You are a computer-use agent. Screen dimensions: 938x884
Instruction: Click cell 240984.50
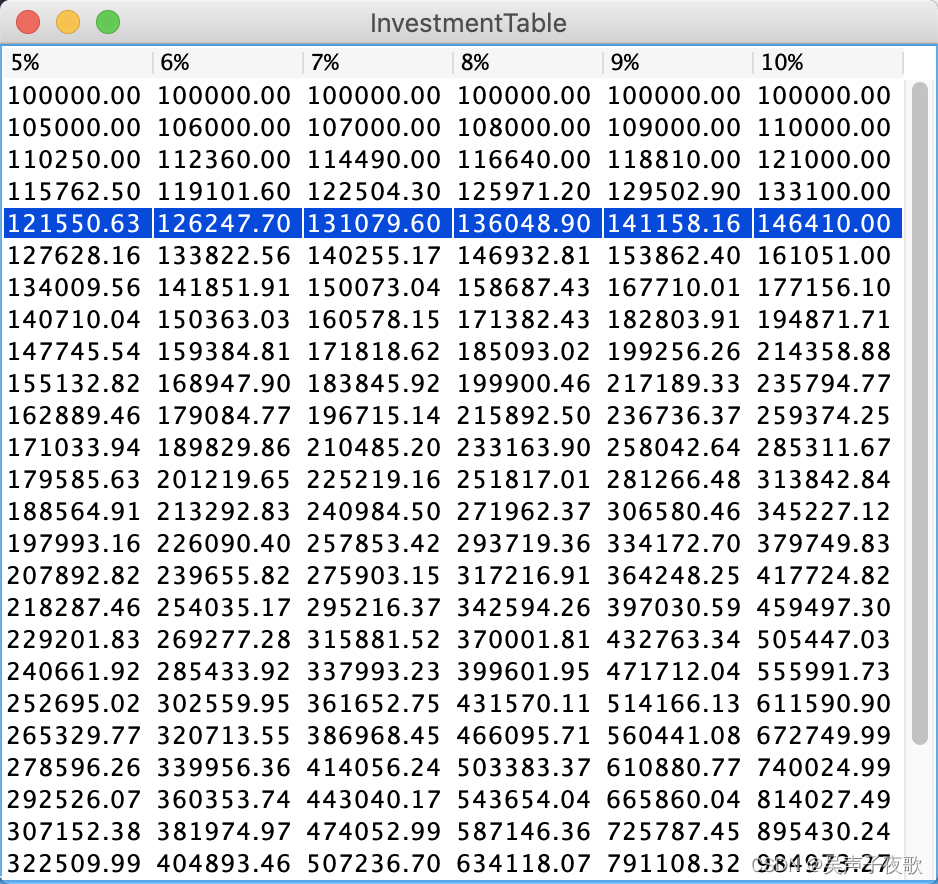click(x=378, y=511)
